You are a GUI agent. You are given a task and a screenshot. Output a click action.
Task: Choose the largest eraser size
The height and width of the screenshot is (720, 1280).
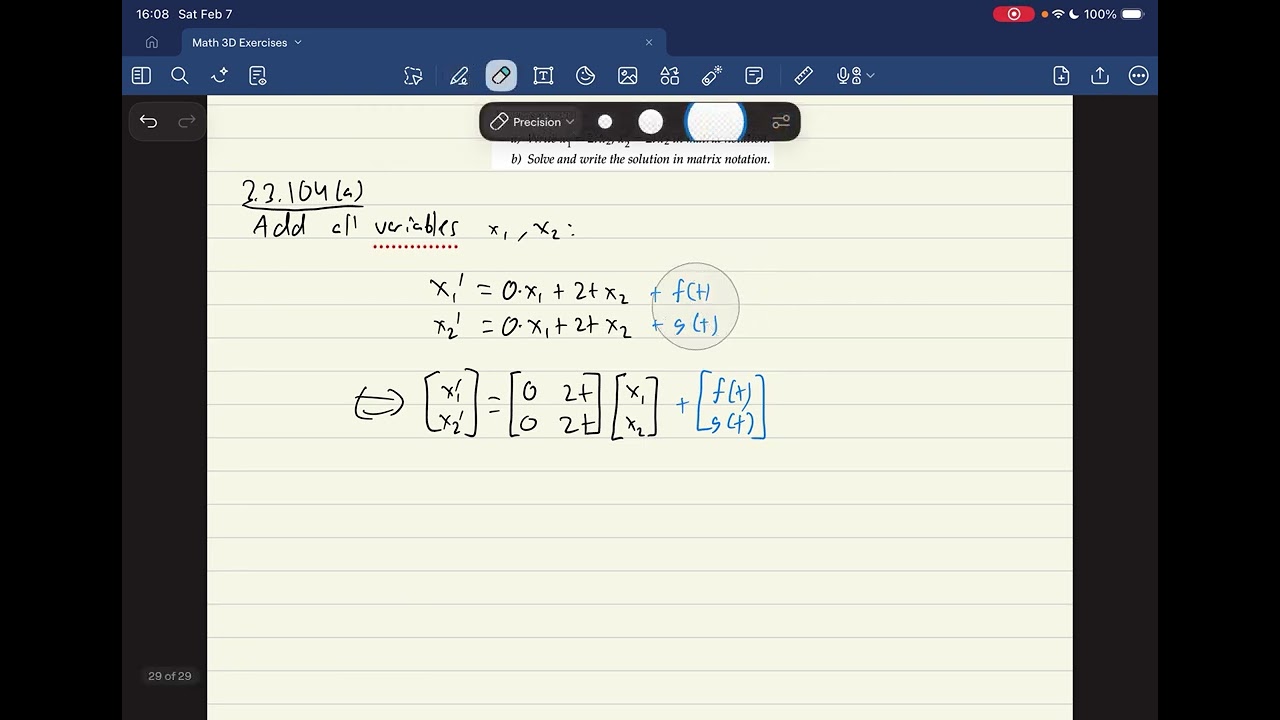click(x=715, y=122)
